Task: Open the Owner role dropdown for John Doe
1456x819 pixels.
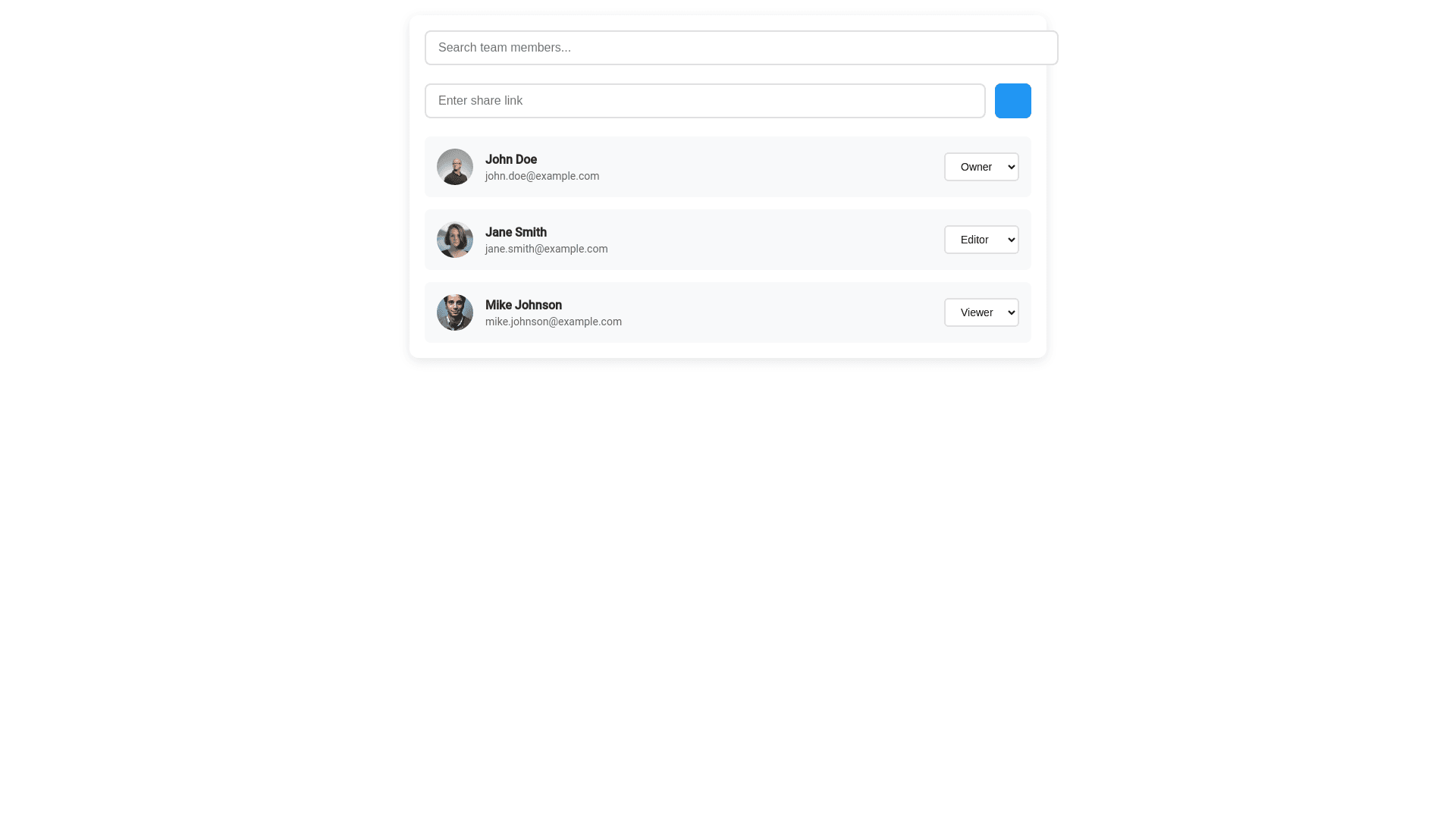Action: [981, 166]
